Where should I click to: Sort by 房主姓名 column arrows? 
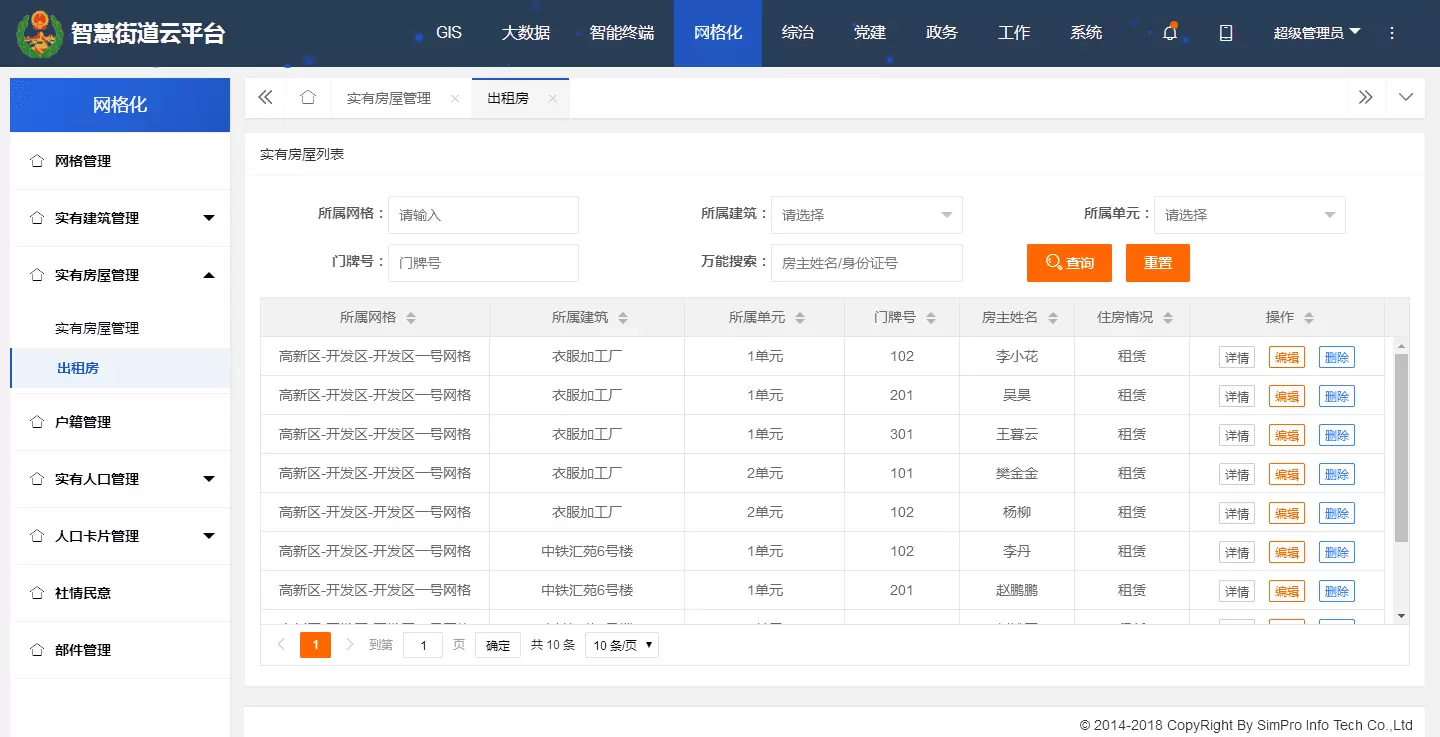pyautogui.click(x=1053, y=318)
